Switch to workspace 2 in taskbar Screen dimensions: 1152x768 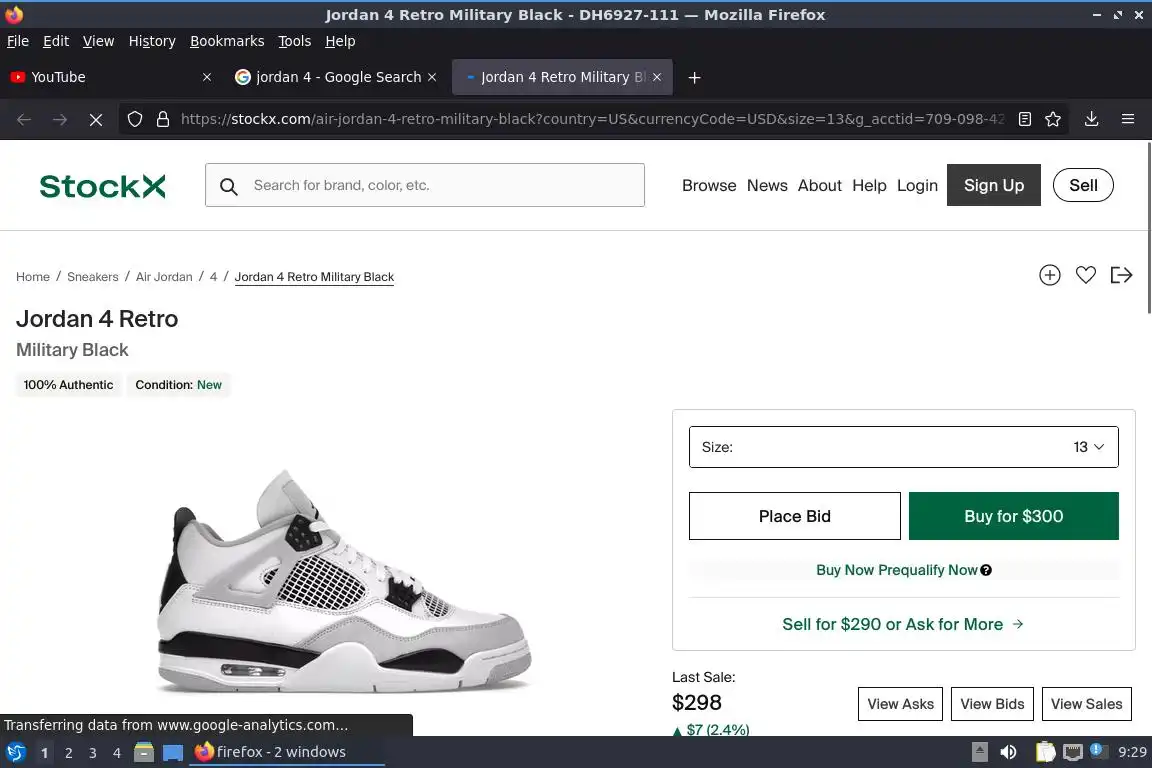(x=68, y=753)
